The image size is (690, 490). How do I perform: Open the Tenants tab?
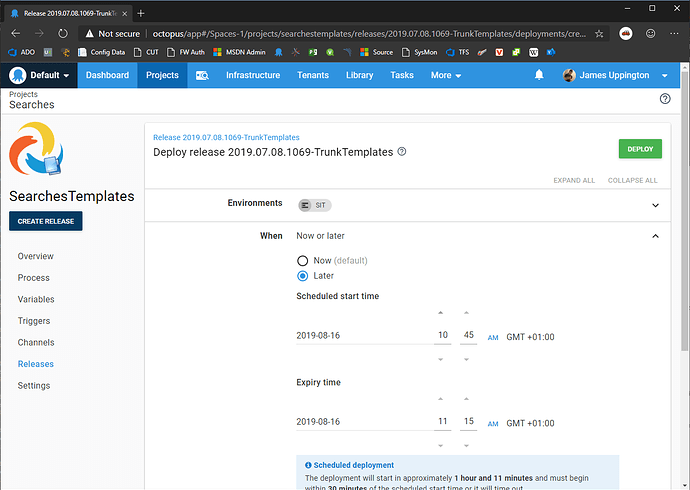pos(313,75)
